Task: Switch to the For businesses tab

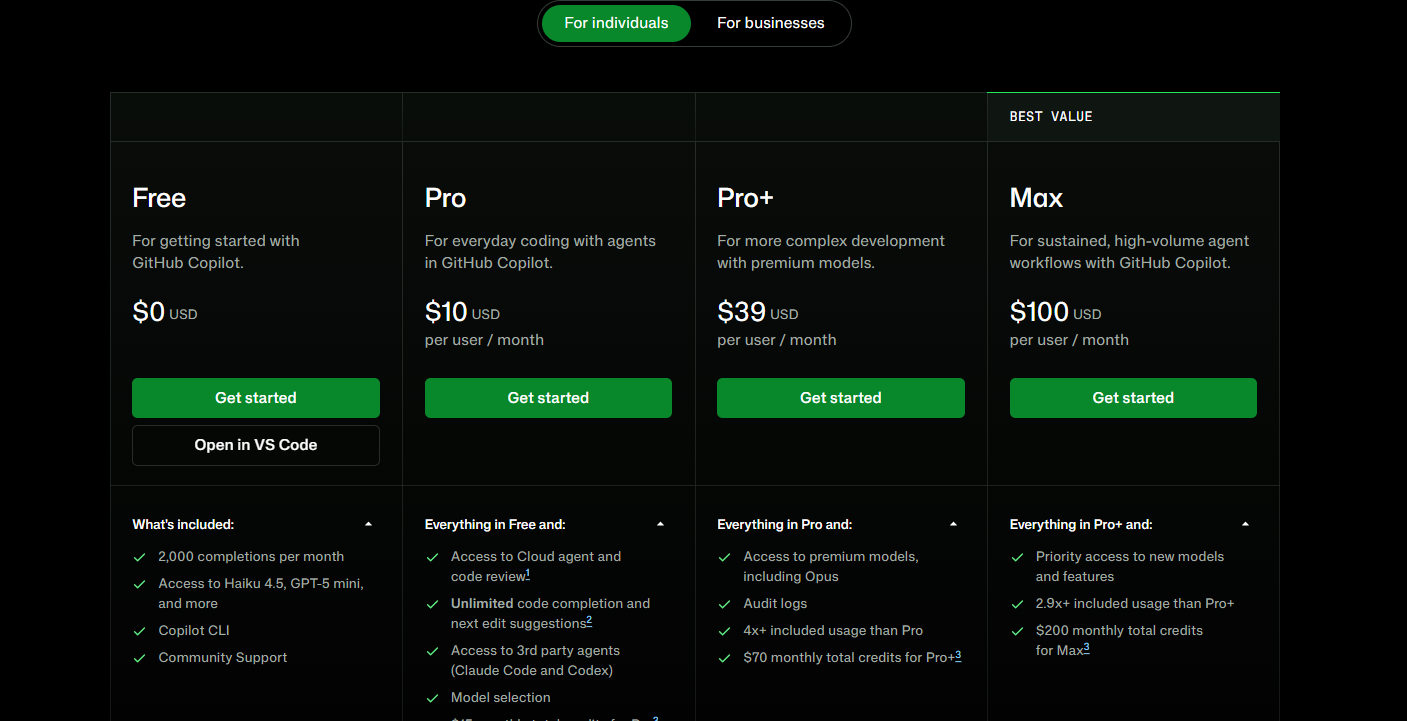Action: pos(770,23)
